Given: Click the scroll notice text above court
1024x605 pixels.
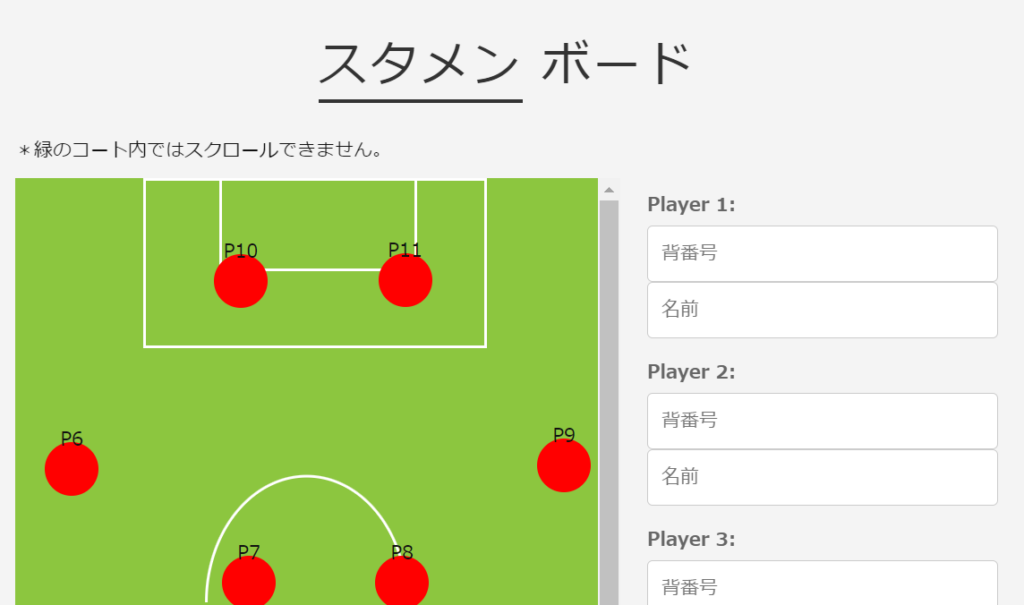Looking at the screenshot, I should click(200, 150).
